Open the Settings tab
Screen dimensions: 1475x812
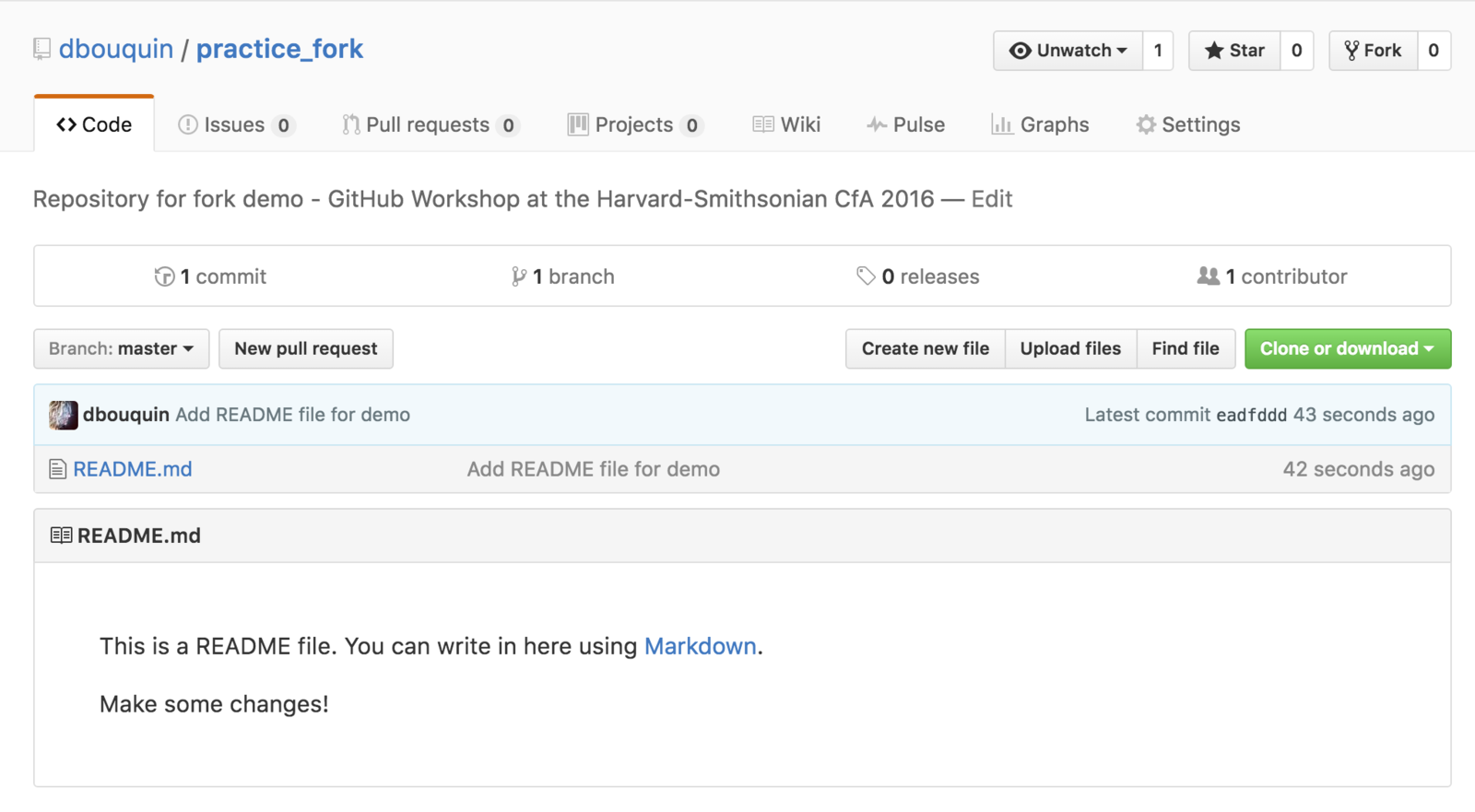(1188, 124)
